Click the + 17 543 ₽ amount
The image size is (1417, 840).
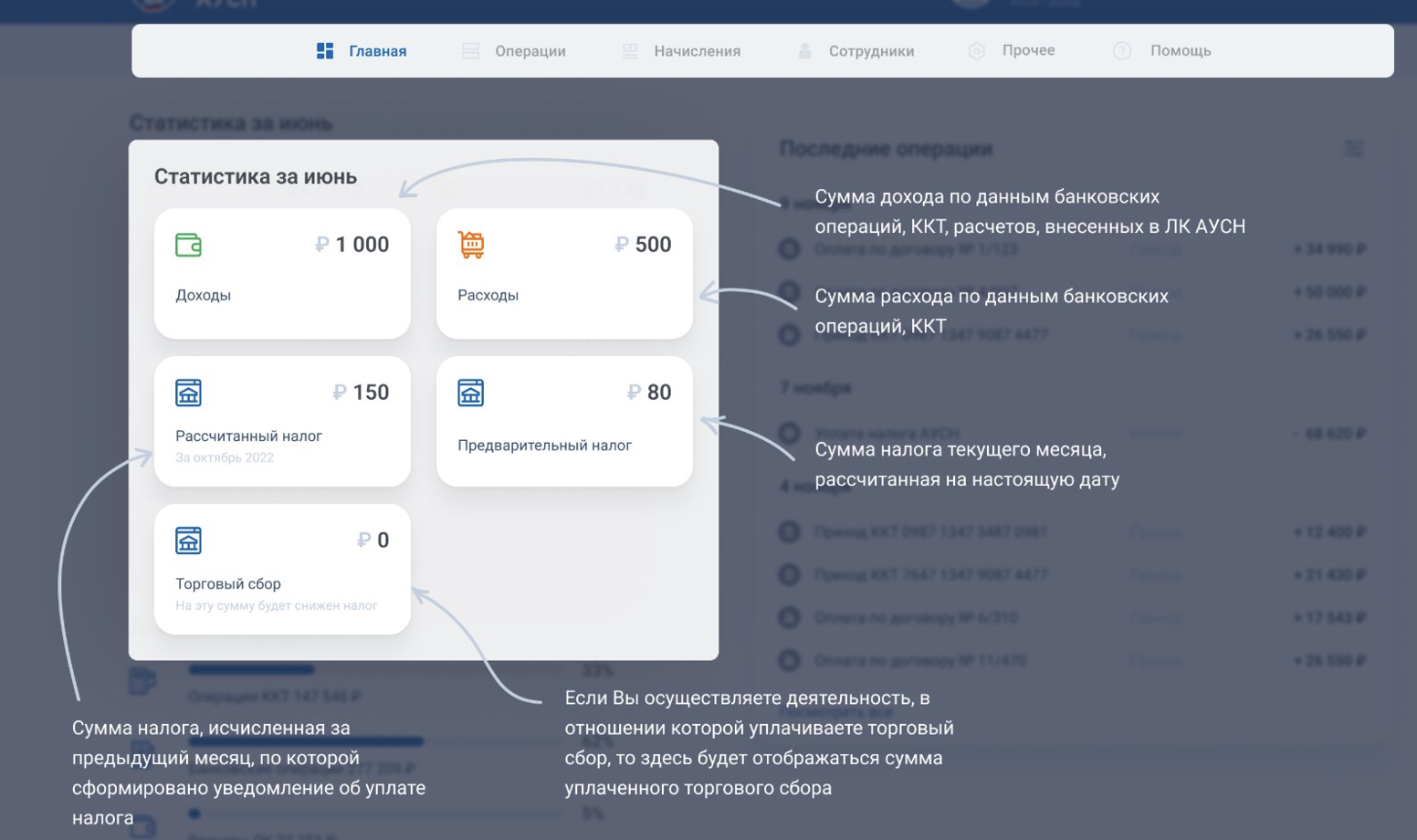point(1329,618)
